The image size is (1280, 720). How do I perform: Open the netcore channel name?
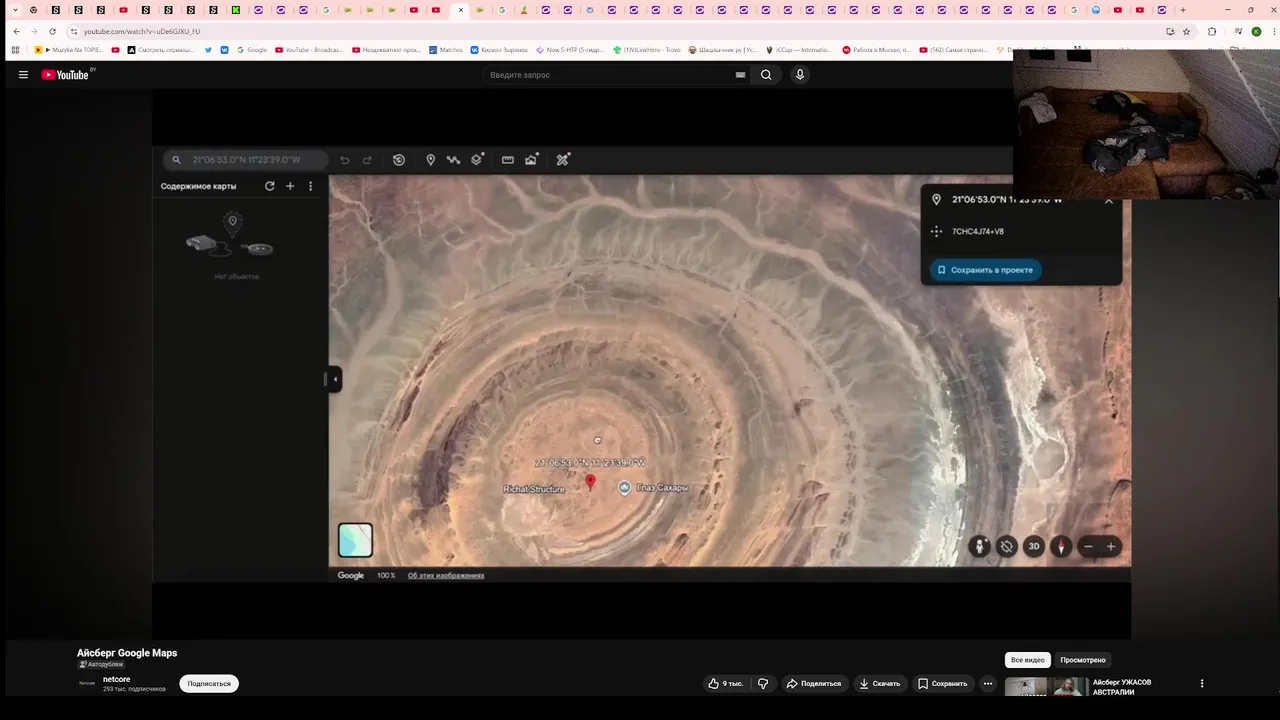tap(116, 679)
